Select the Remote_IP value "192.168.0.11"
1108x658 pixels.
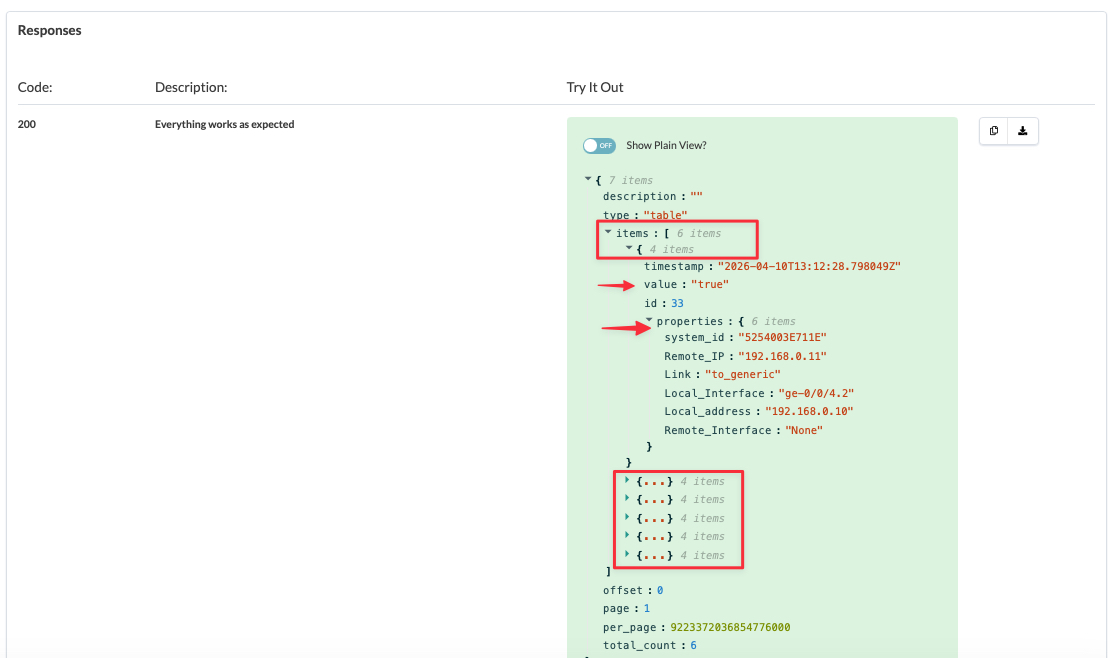tap(782, 356)
